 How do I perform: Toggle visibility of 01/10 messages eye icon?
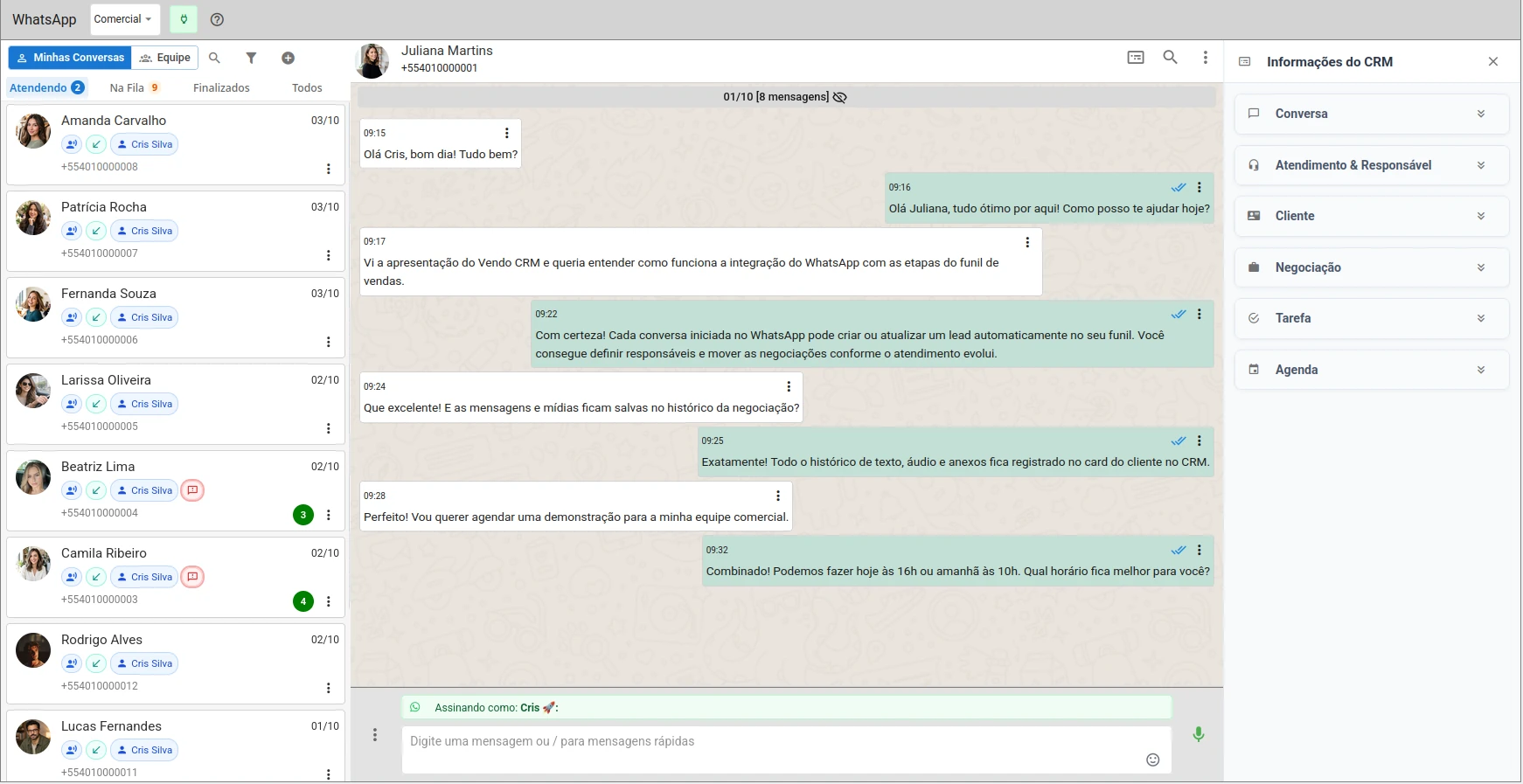click(x=839, y=97)
